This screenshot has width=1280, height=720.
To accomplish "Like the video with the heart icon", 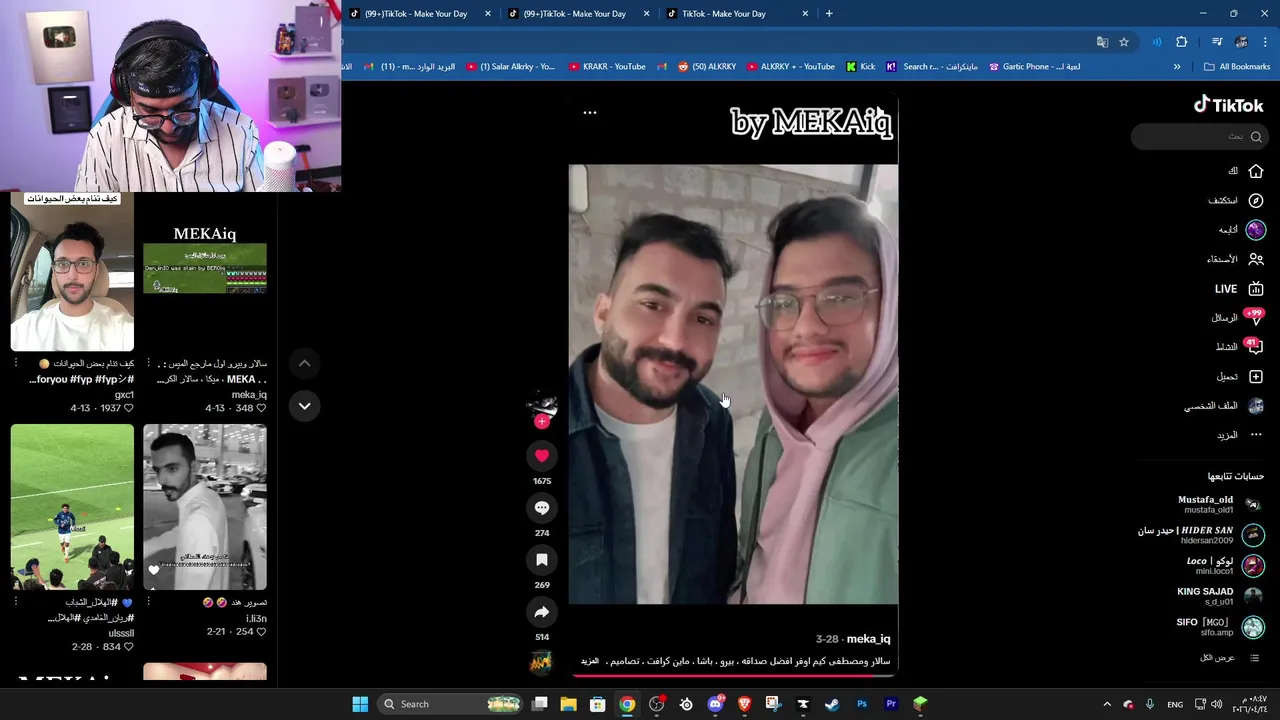I will (542, 456).
